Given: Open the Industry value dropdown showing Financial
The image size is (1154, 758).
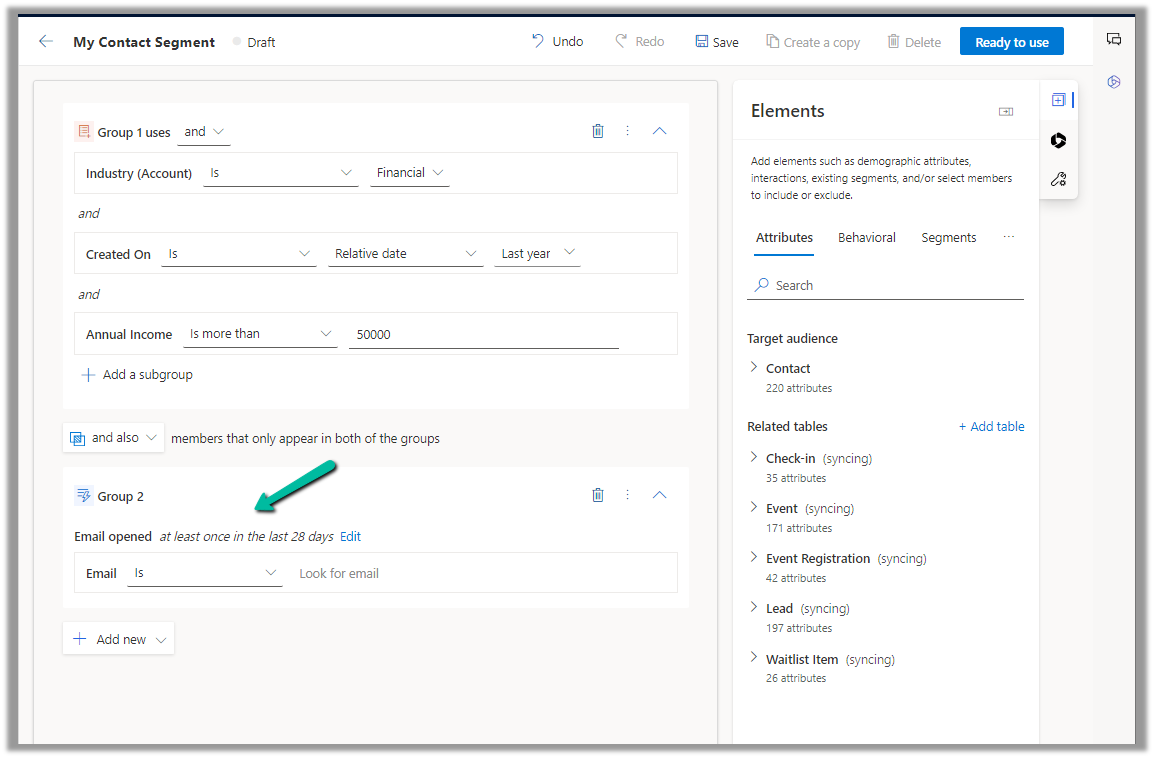Looking at the screenshot, I should [x=409, y=173].
